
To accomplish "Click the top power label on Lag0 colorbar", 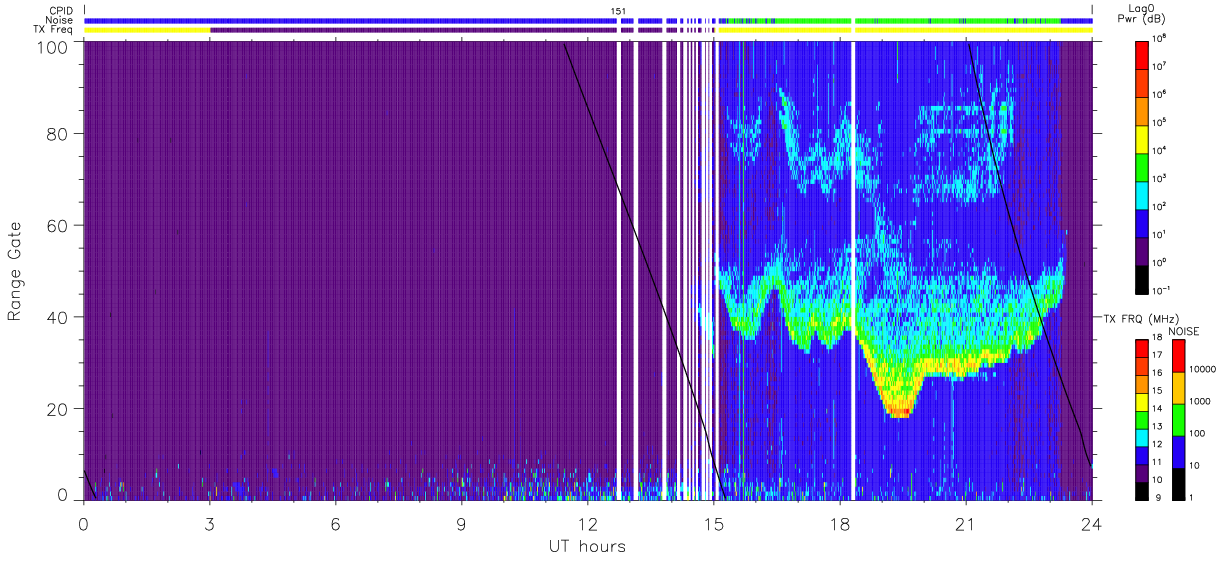I will click(1160, 38).
